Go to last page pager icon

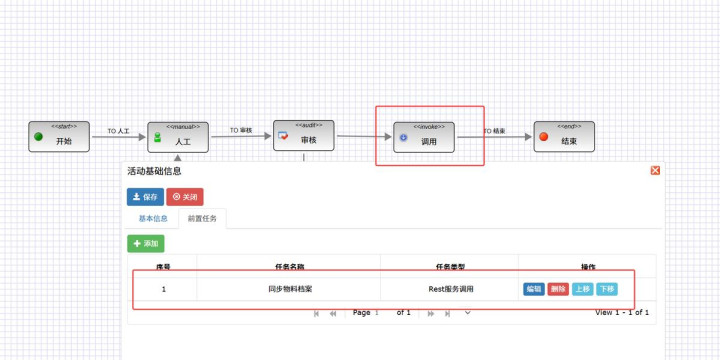tap(447, 313)
